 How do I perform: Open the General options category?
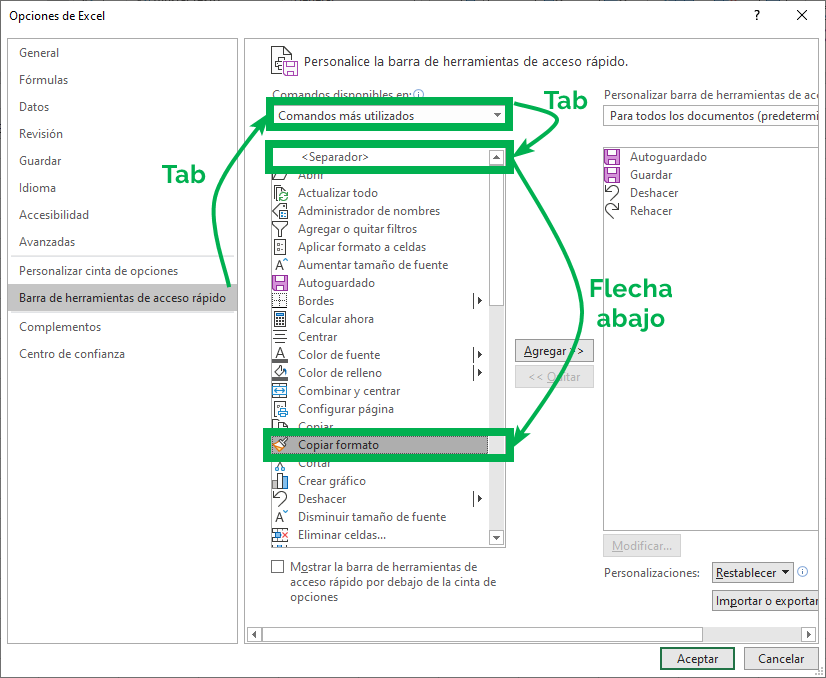click(x=122, y=53)
